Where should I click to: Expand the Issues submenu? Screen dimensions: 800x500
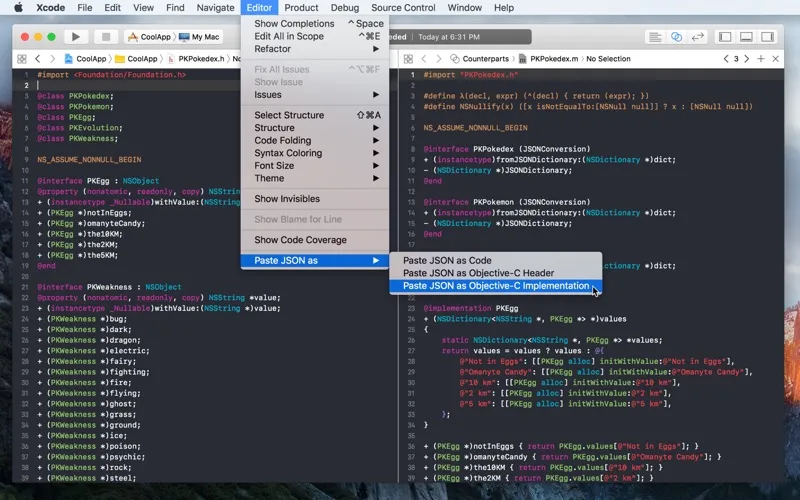315,95
